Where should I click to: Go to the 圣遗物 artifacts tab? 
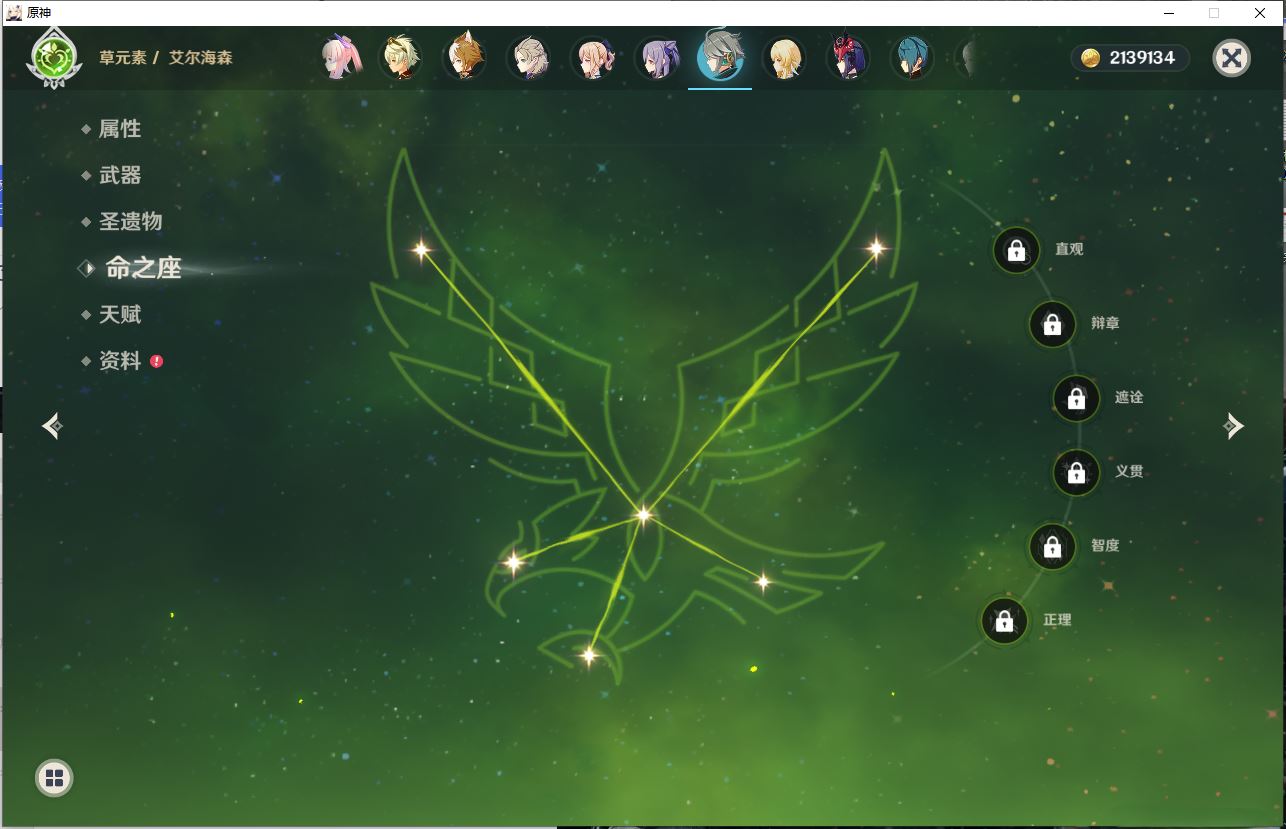click(x=129, y=221)
